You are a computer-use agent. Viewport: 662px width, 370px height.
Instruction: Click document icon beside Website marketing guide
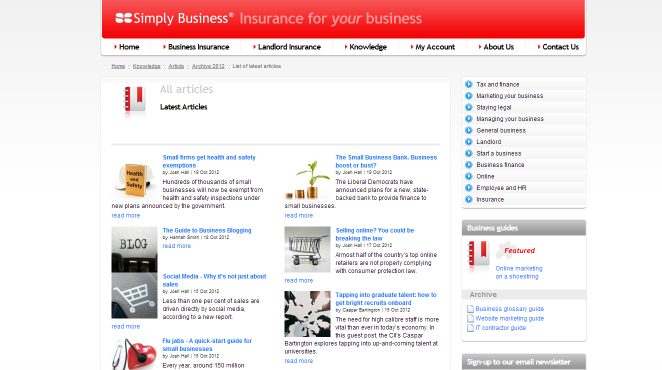pos(470,318)
